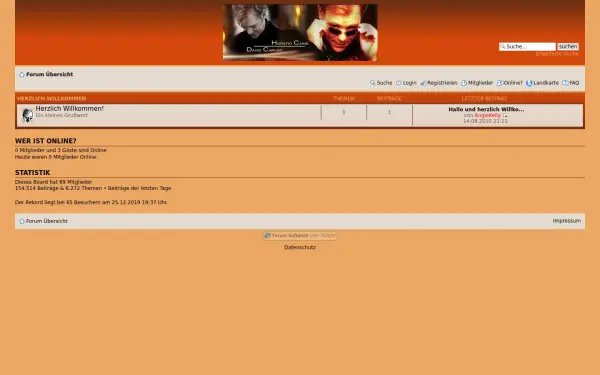600x375 pixels.
Task: Click the Forum-Software Xobor logo icon
Action: click(x=267, y=236)
